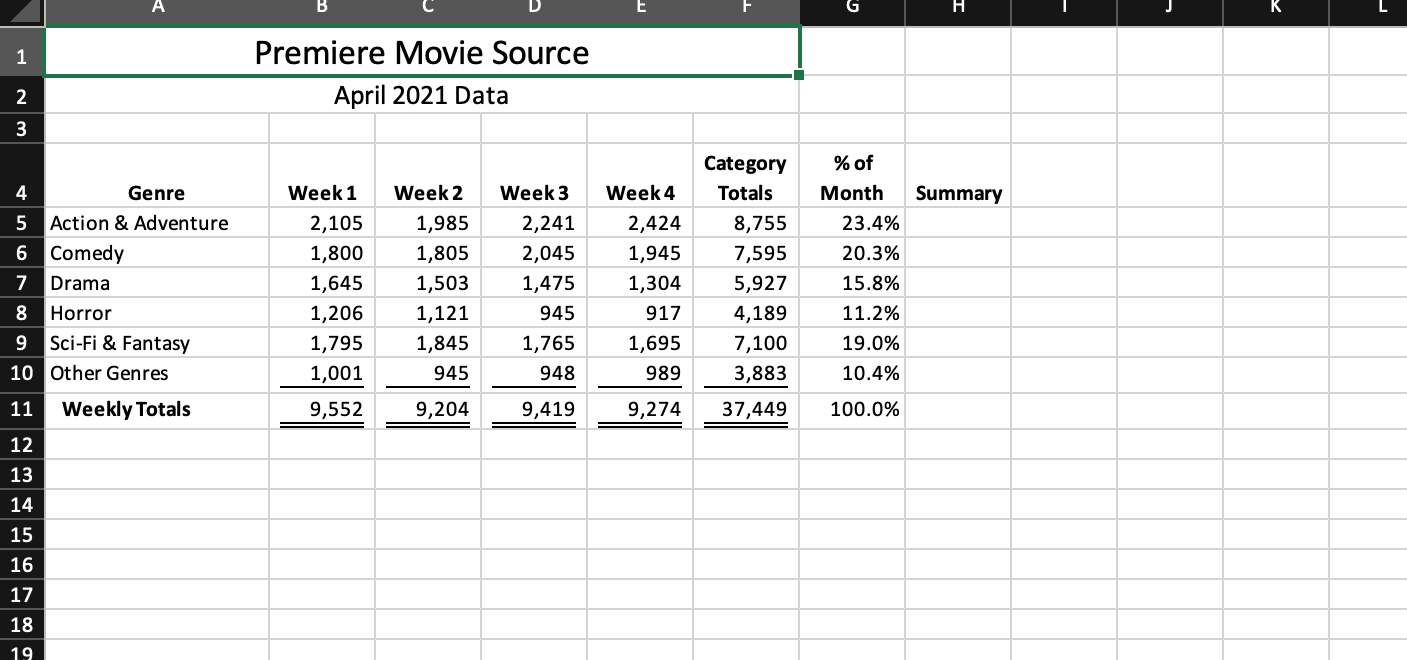Viewport: 1407px width, 660px height.
Task: Click row 11 header number
Action: [22, 409]
